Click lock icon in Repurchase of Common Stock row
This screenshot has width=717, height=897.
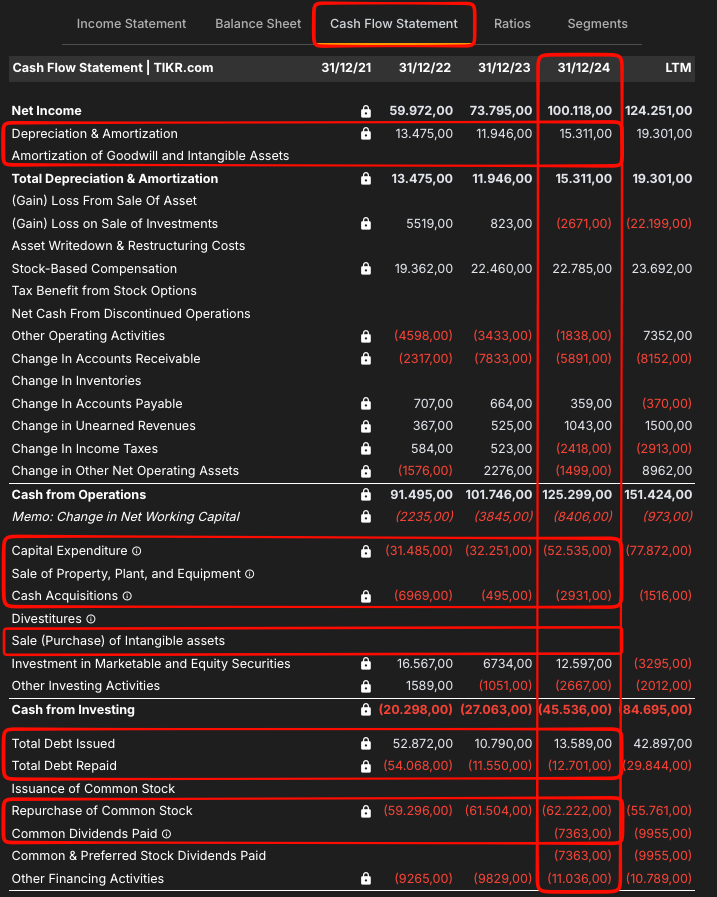pyautogui.click(x=366, y=811)
